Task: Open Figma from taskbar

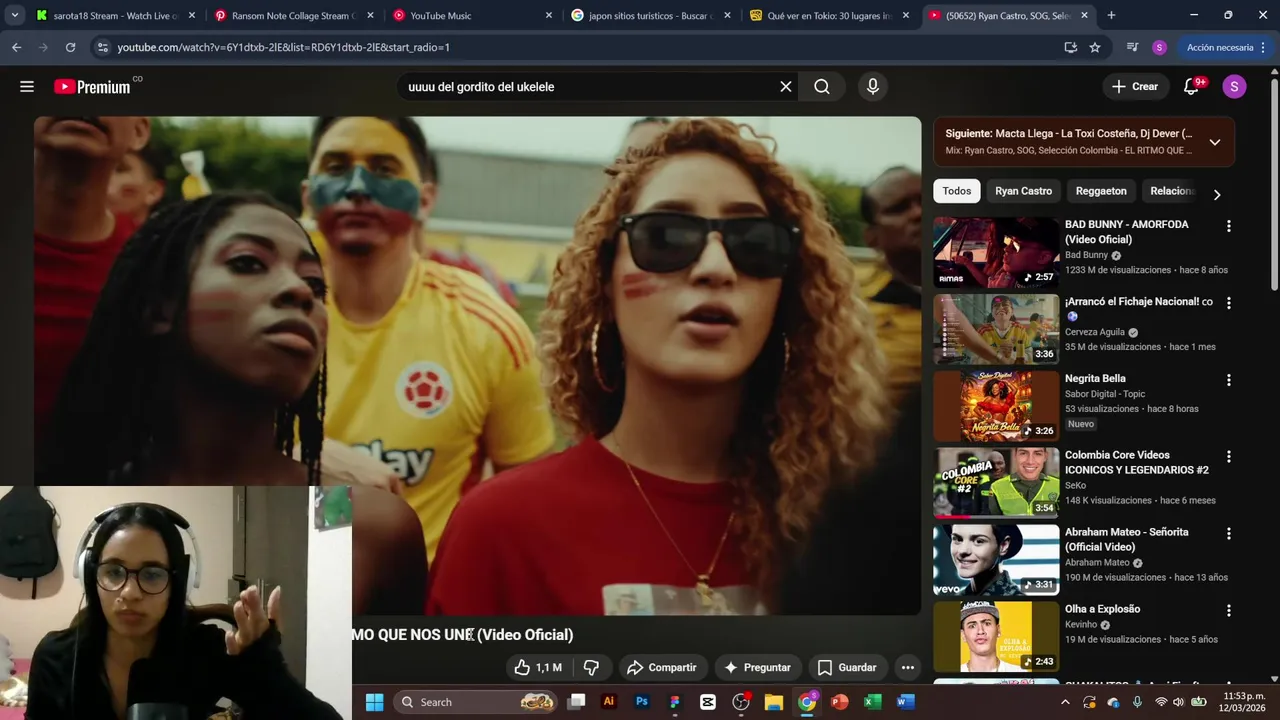Action: pos(675,702)
